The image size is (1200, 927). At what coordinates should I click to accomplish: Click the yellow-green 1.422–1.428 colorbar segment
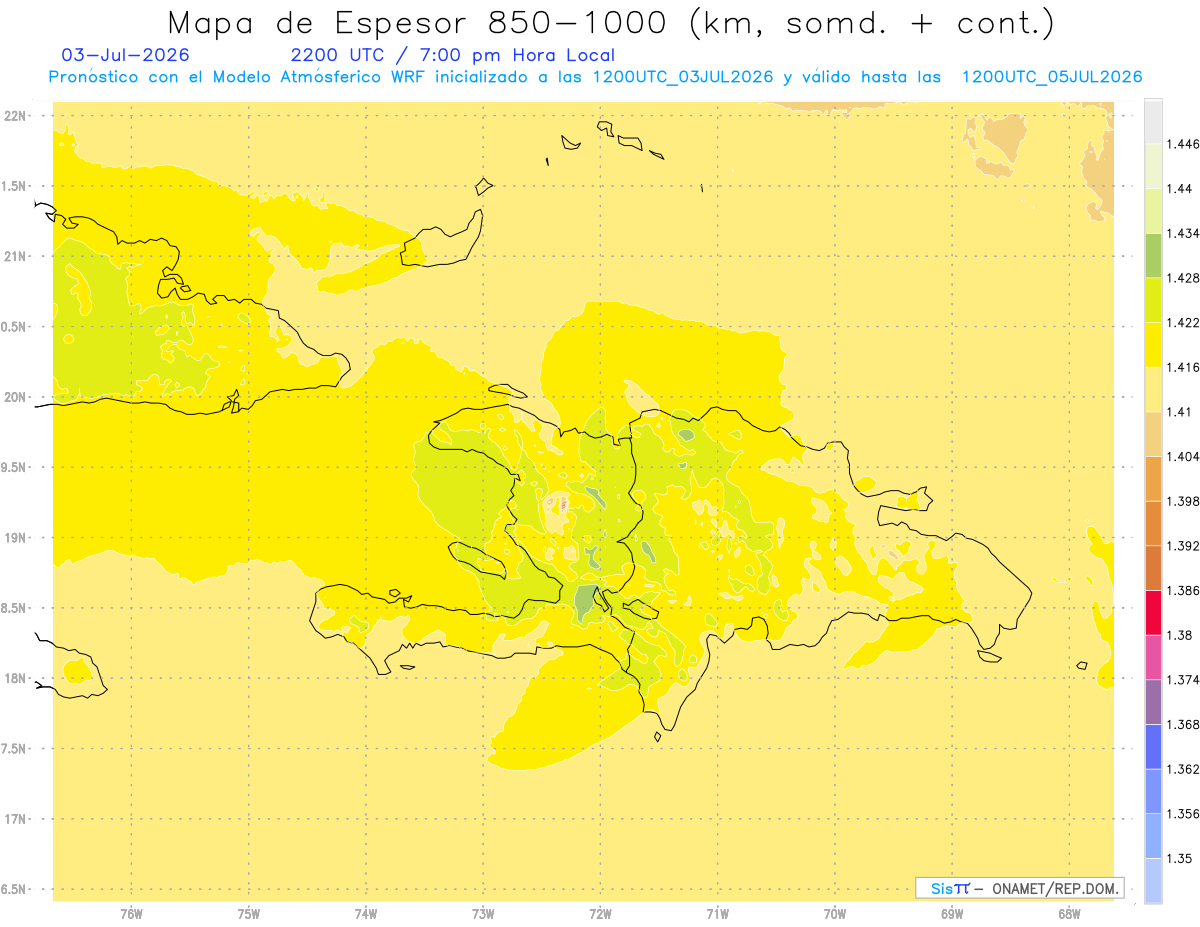(1153, 300)
